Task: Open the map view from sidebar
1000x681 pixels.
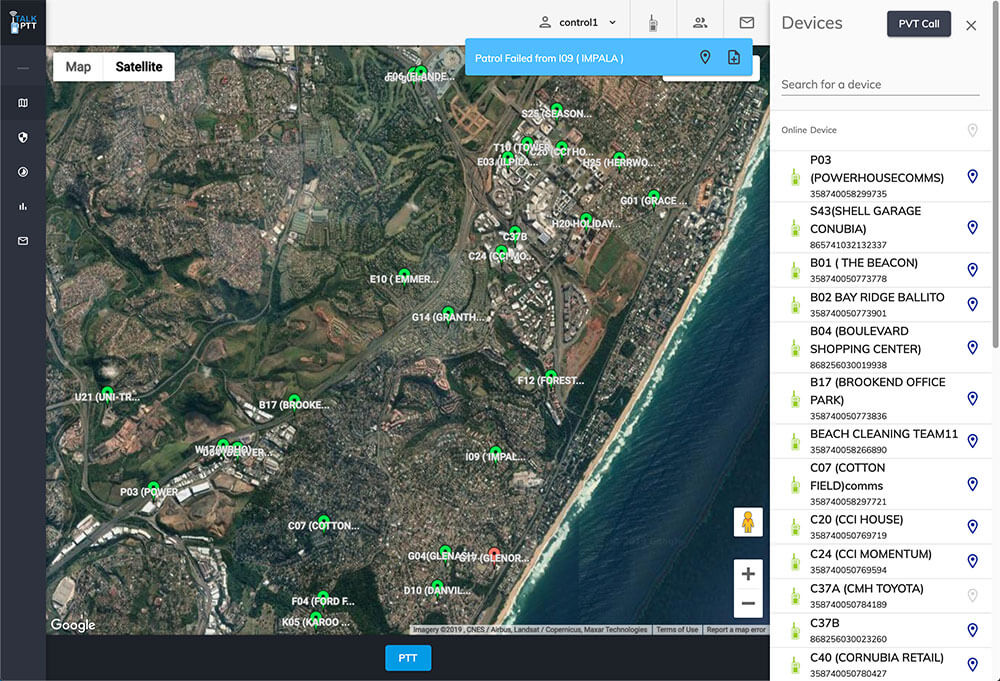Action: [x=23, y=103]
